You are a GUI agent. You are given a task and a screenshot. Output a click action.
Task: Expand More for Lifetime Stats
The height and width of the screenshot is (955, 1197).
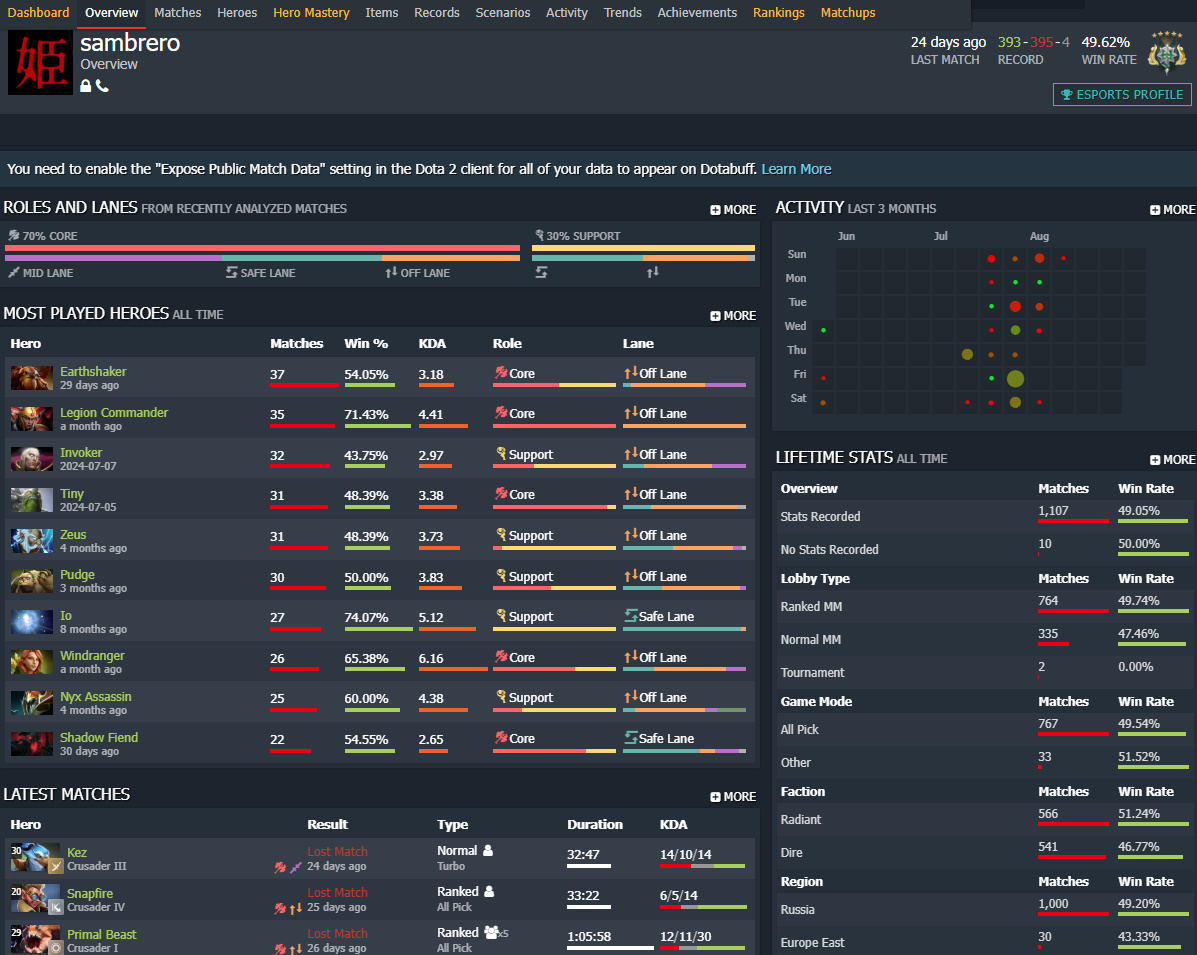click(x=1173, y=460)
